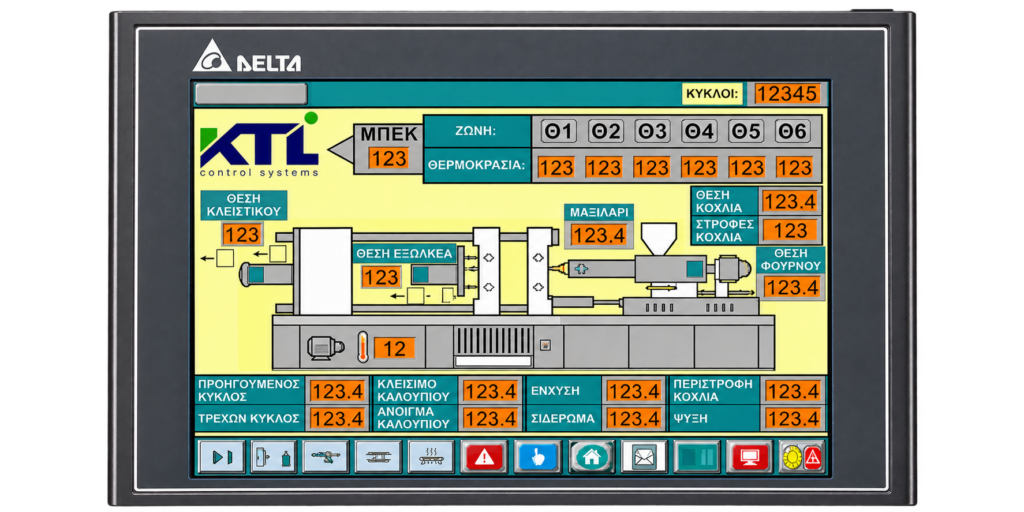The width and height of the screenshot is (1024, 512).
Task: Open the mold clamp plates icon
Action: tap(378, 456)
